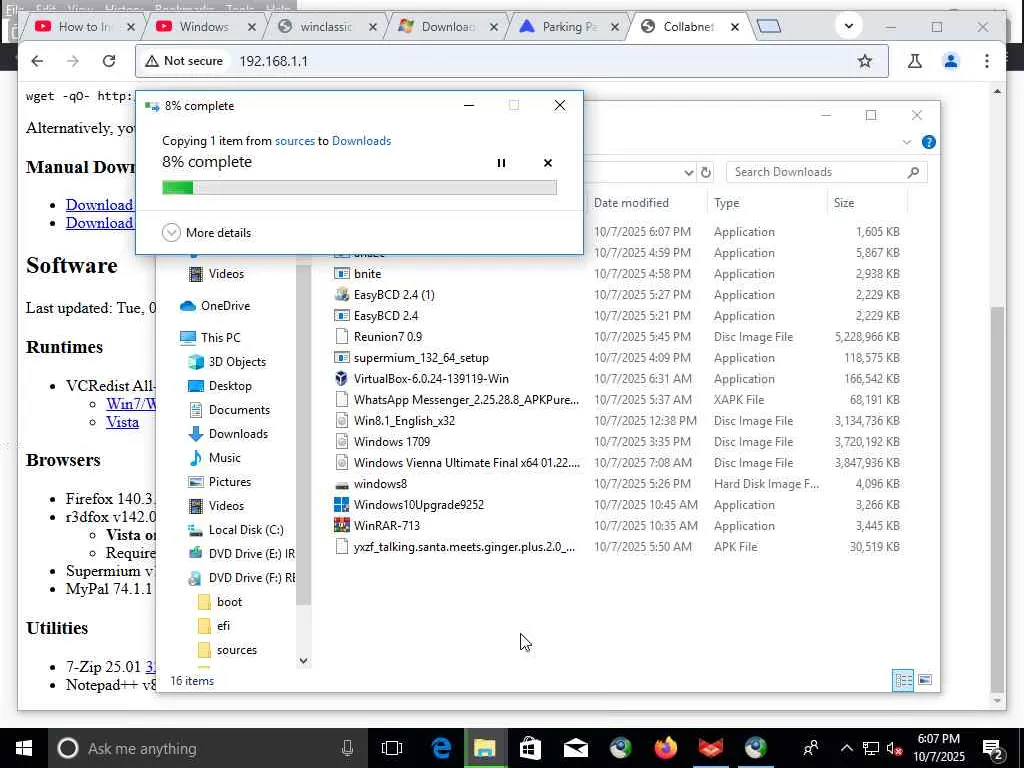Bookmark this page with the star icon
This screenshot has height=768, width=1024.
point(865,61)
